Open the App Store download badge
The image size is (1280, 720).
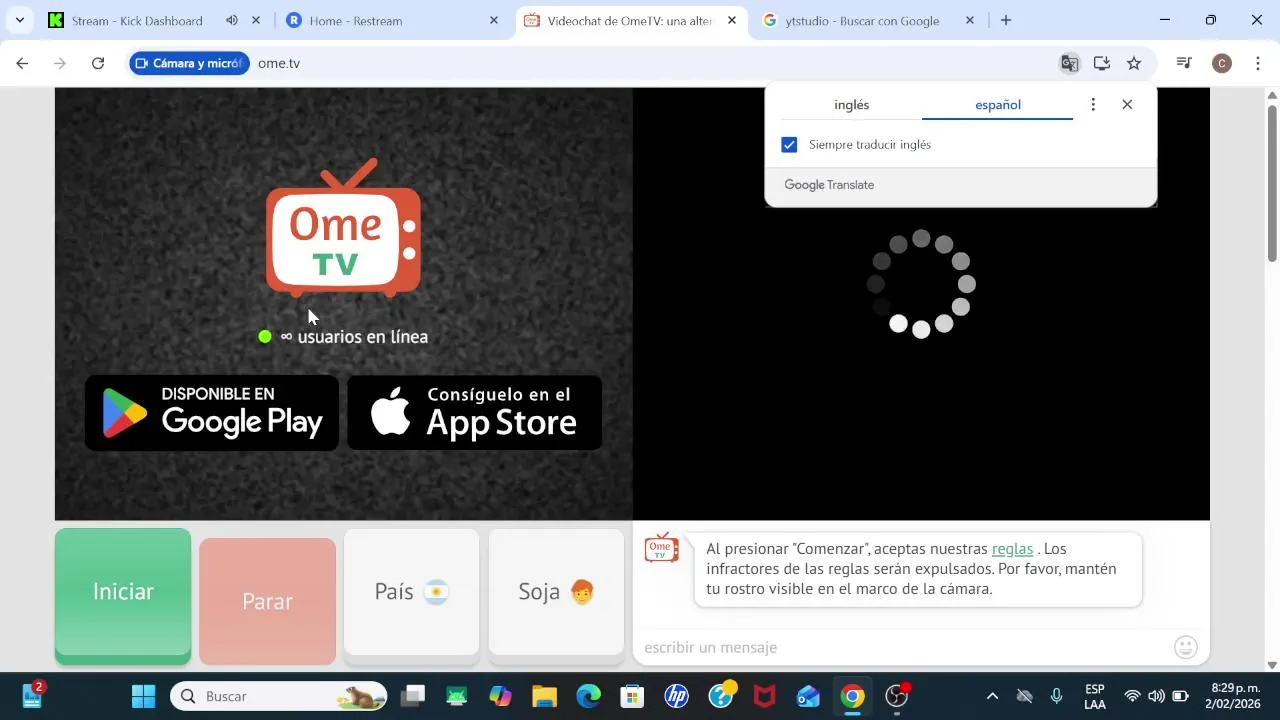pyautogui.click(x=474, y=412)
